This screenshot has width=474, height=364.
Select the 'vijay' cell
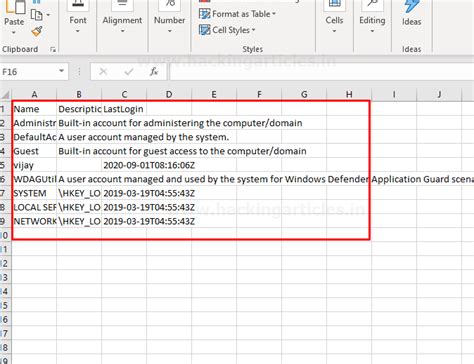click(x=34, y=165)
